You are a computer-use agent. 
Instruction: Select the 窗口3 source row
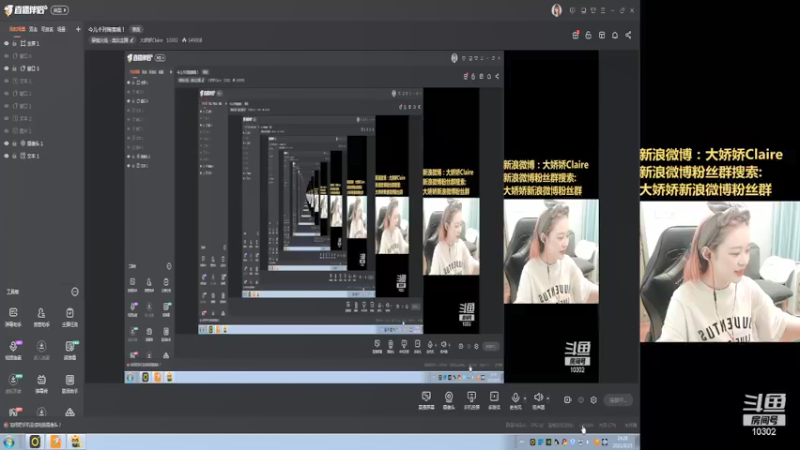pyautogui.click(x=42, y=68)
